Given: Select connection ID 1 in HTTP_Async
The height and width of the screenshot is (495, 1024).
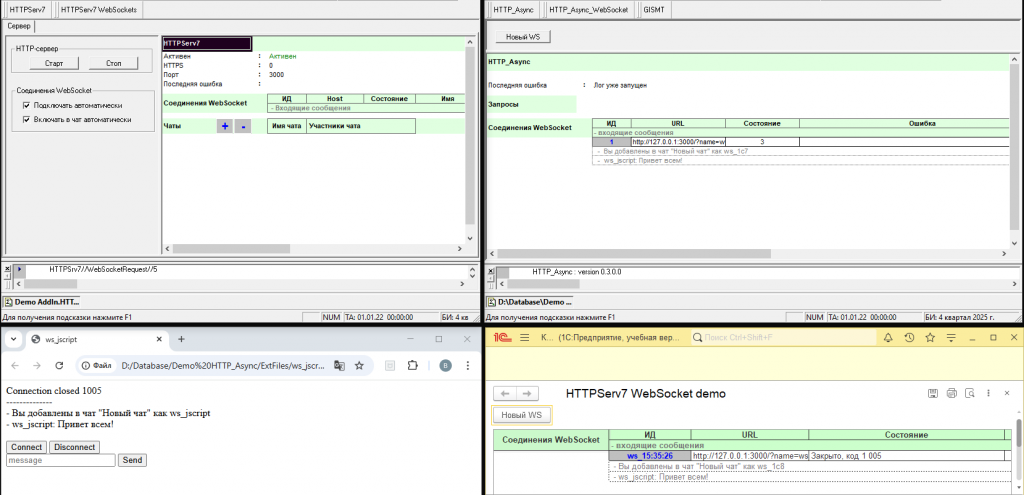Looking at the screenshot, I should coord(611,141).
